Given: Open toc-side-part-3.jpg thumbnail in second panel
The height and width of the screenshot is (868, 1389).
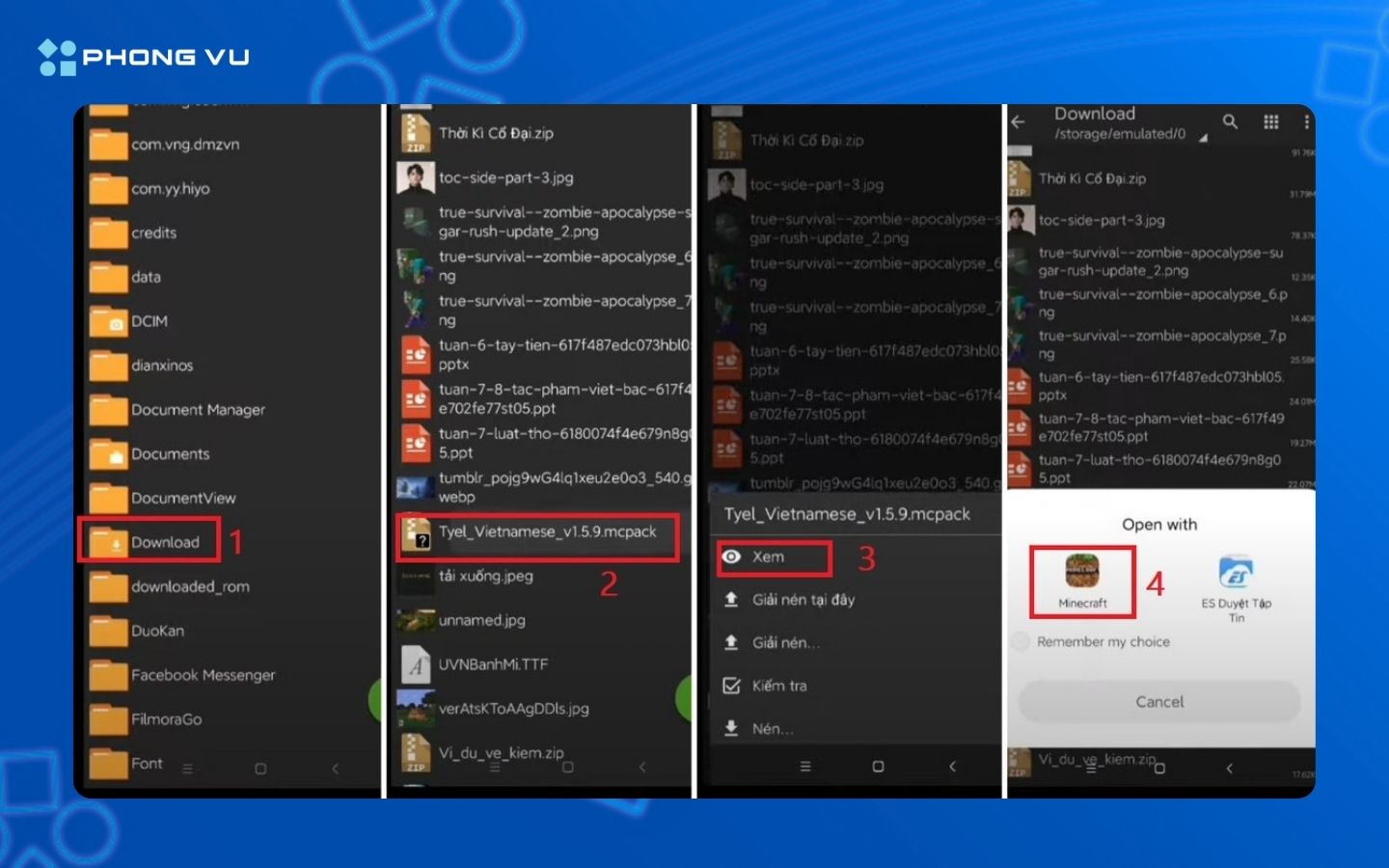Looking at the screenshot, I should click(416, 178).
